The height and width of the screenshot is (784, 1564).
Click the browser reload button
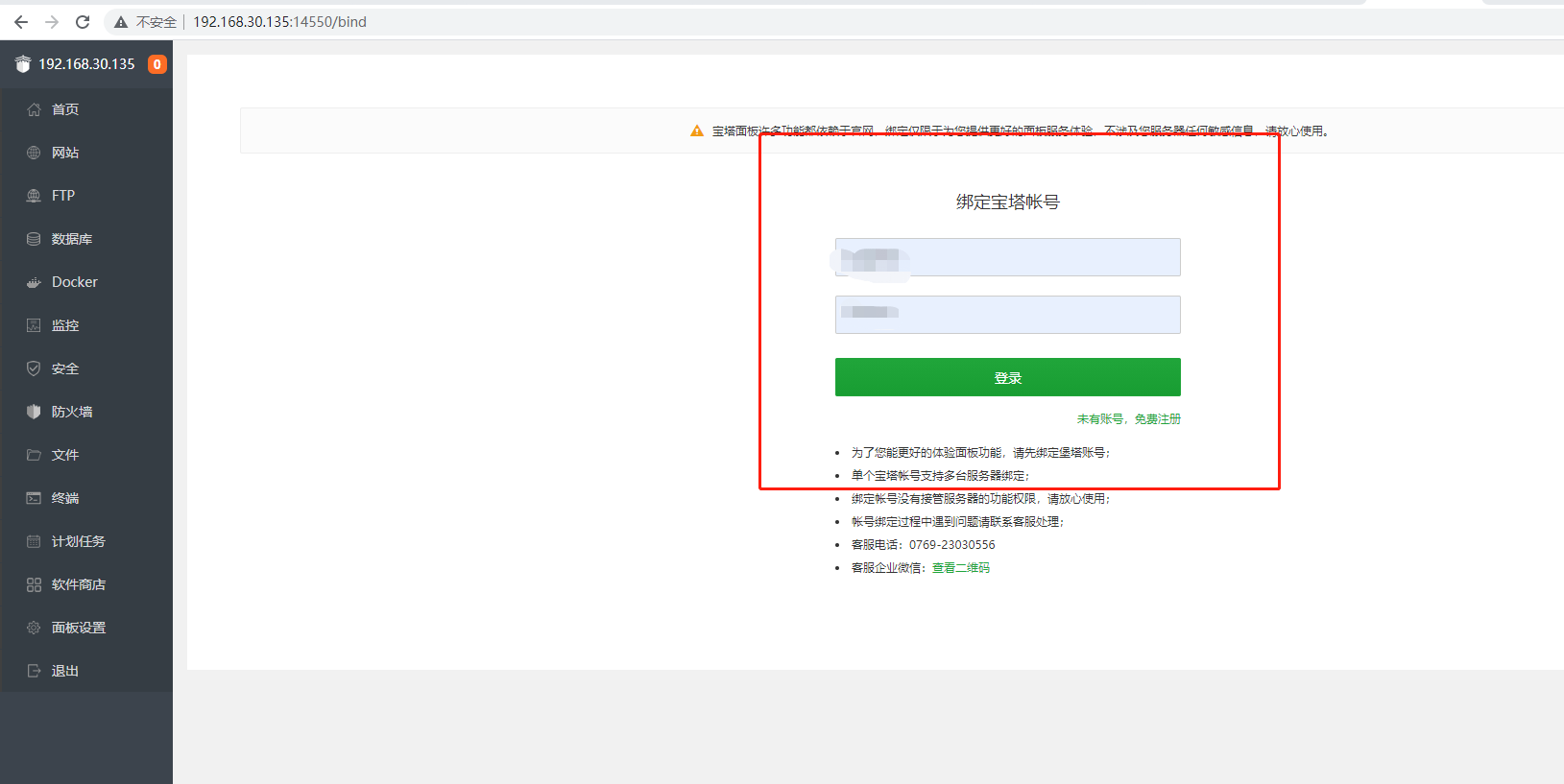coord(83,22)
